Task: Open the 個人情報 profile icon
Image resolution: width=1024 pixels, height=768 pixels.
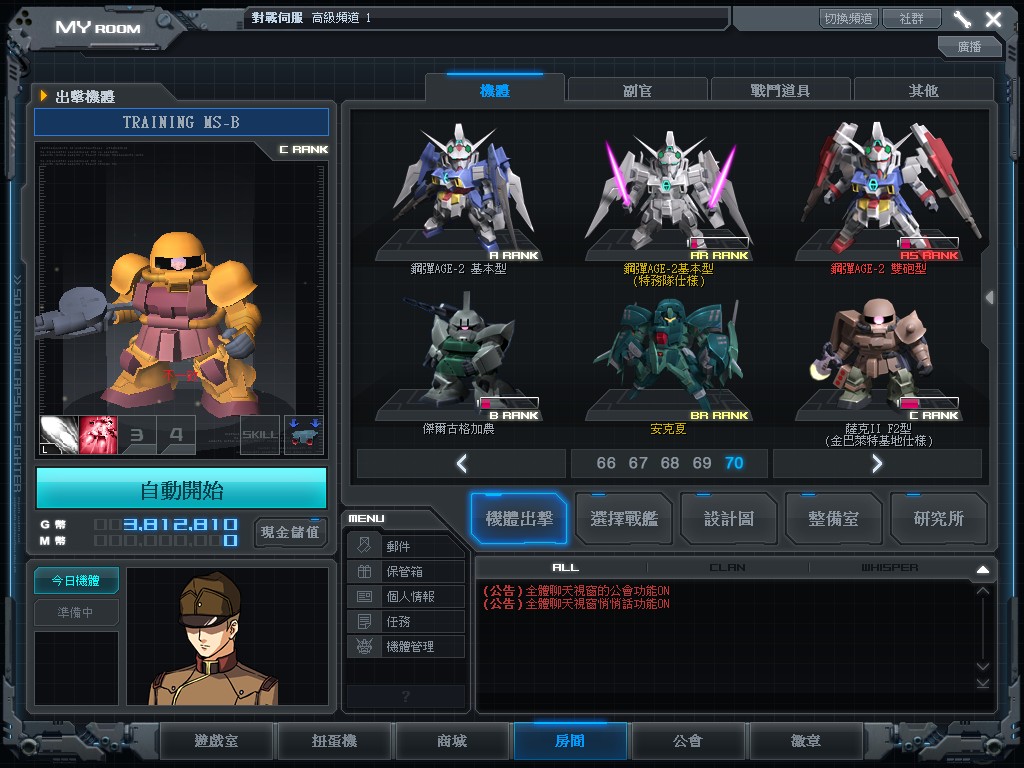Action: click(x=364, y=596)
